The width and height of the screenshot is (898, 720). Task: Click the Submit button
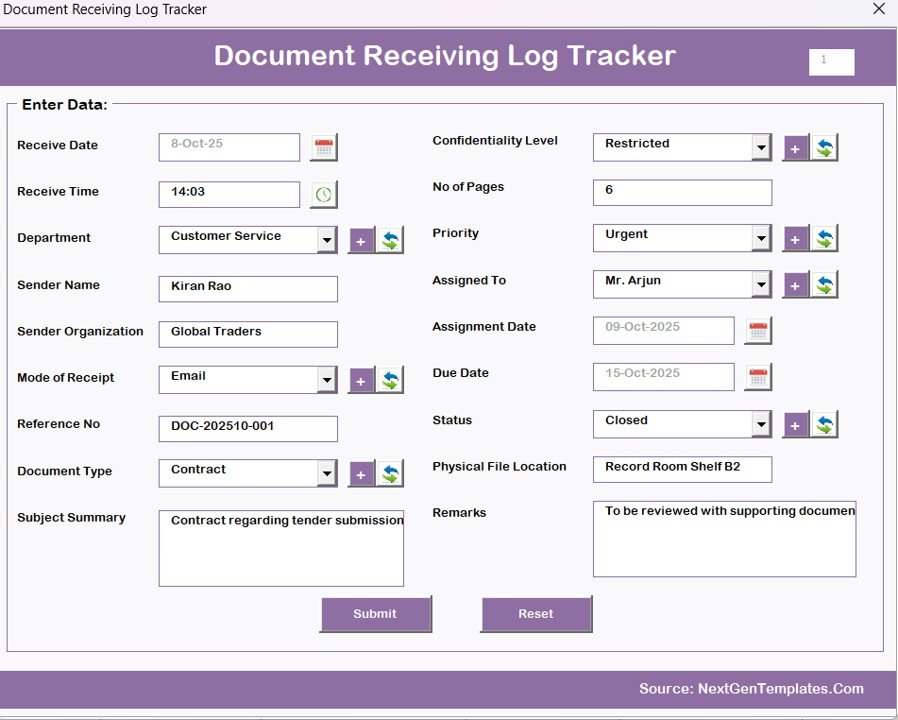click(376, 614)
